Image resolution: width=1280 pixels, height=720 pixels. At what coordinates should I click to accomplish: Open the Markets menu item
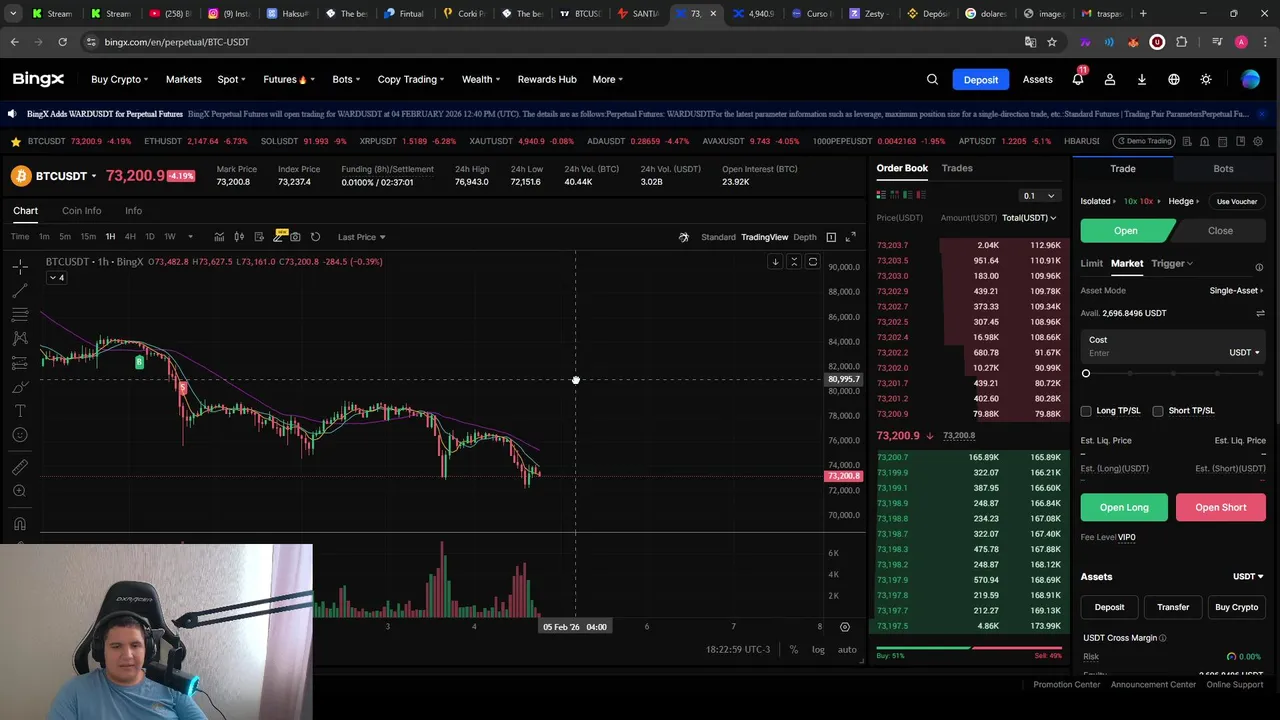coord(183,79)
